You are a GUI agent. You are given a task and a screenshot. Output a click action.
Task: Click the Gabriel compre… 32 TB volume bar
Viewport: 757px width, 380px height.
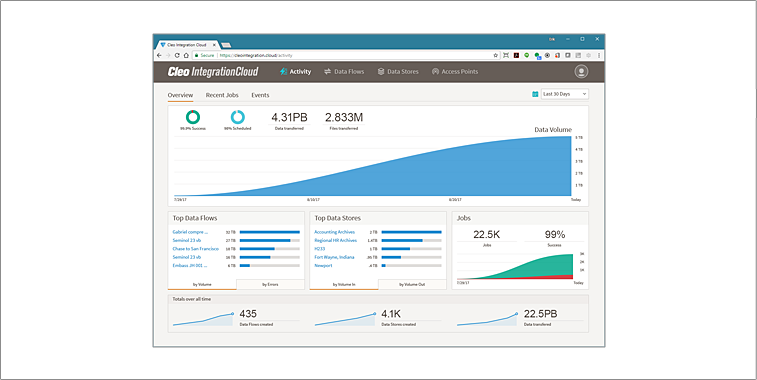tap(269, 232)
